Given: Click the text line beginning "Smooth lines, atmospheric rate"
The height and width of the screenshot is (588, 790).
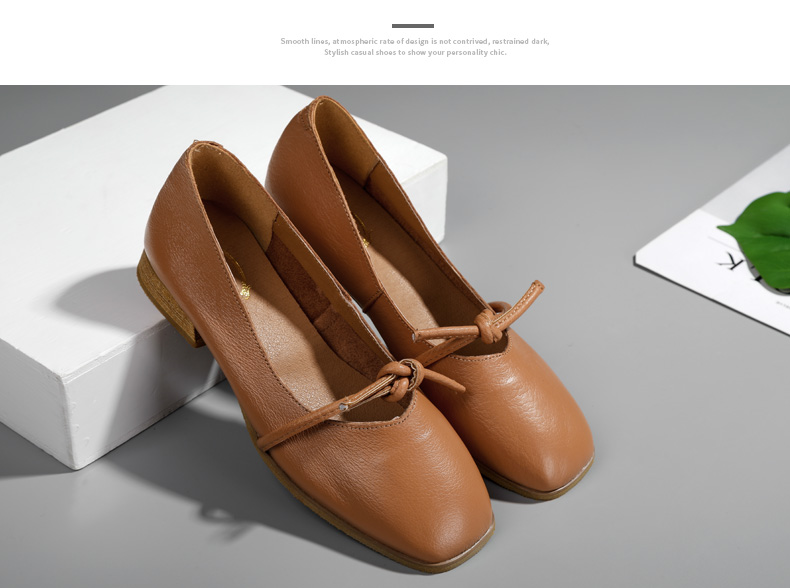Looking at the screenshot, I should [415, 41].
